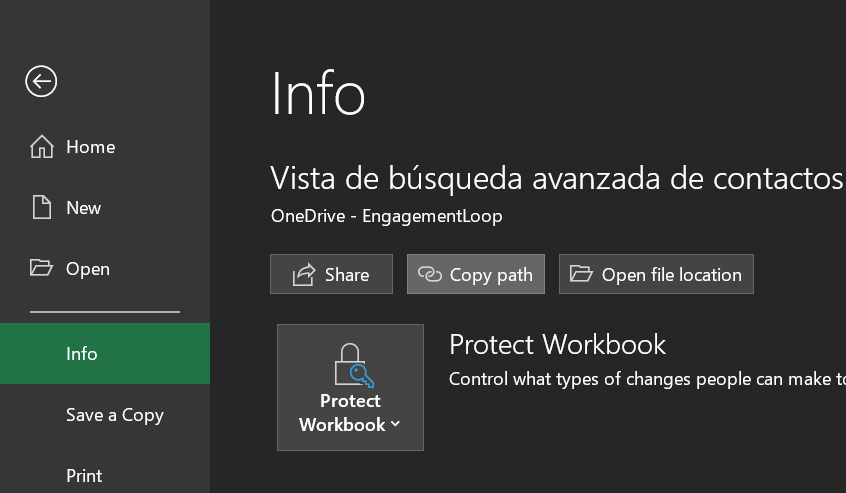Select the New label in the sidebar
This screenshot has width=846, height=493.
point(83,208)
